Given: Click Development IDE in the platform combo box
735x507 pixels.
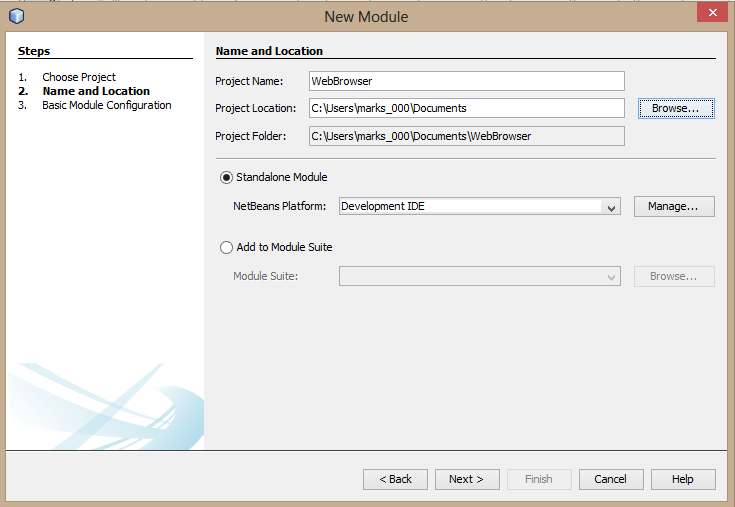Looking at the screenshot, I should (x=470, y=207).
